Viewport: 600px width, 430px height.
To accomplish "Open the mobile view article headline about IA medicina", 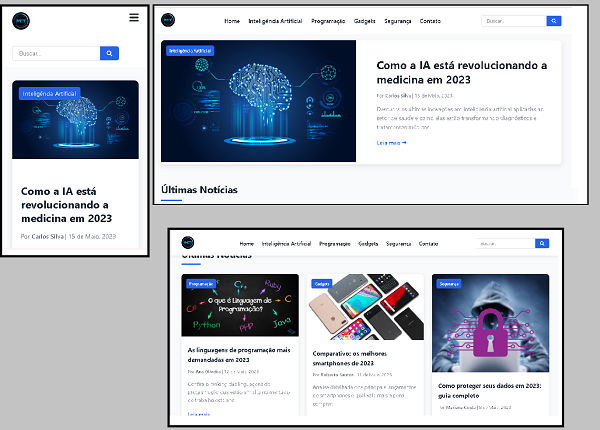I will [67, 205].
